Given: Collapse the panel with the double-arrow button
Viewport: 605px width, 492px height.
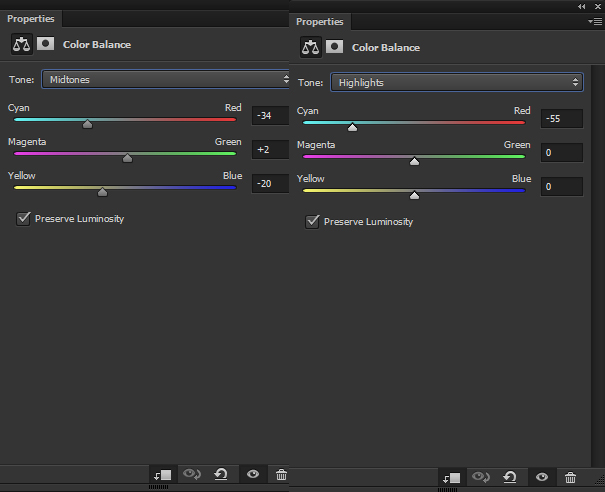Looking at the screenshot, I should click(582, 6).
